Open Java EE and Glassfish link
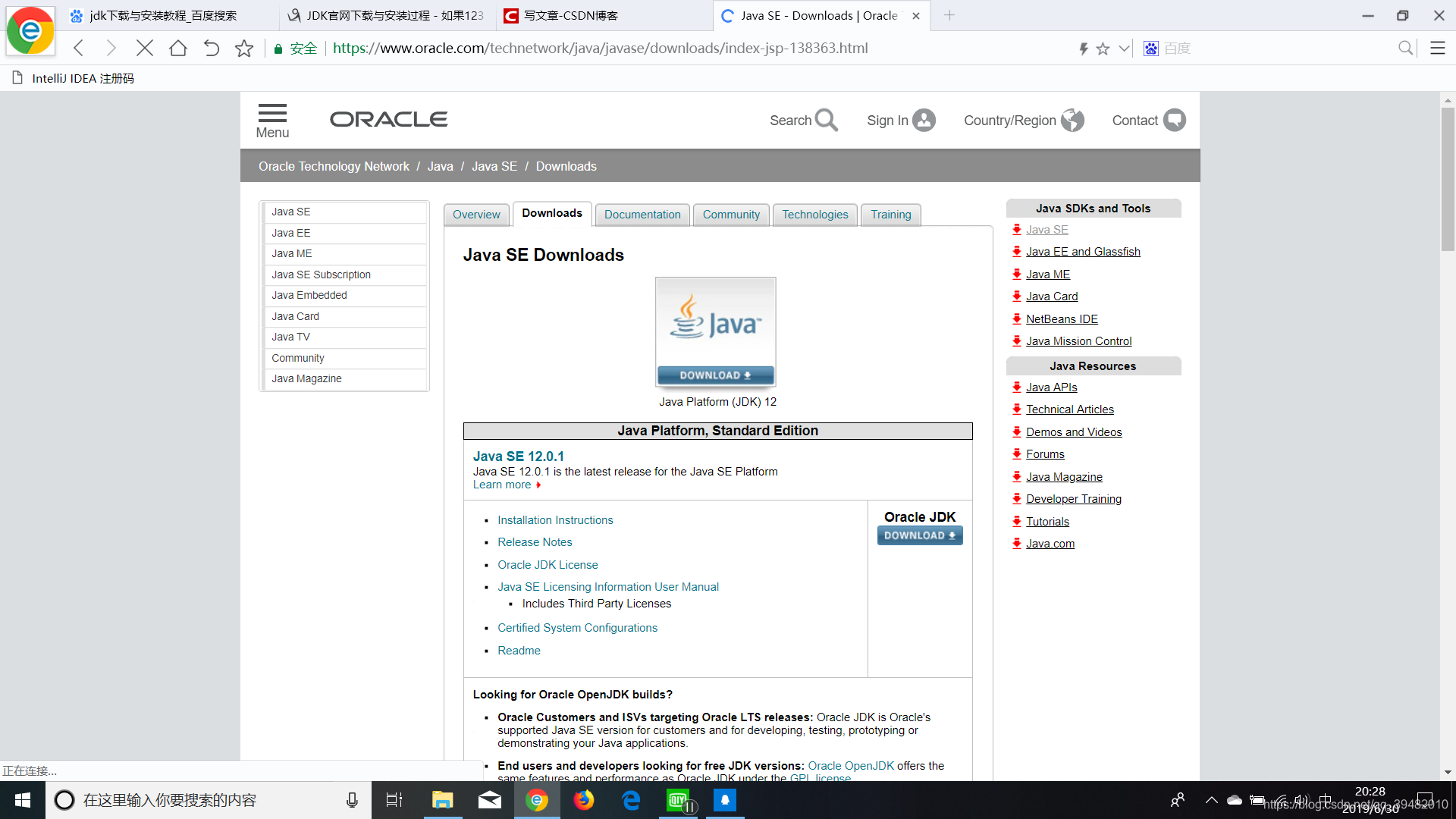Image resolution: width=1456 pixels, height=819 pixels. 1083,252
